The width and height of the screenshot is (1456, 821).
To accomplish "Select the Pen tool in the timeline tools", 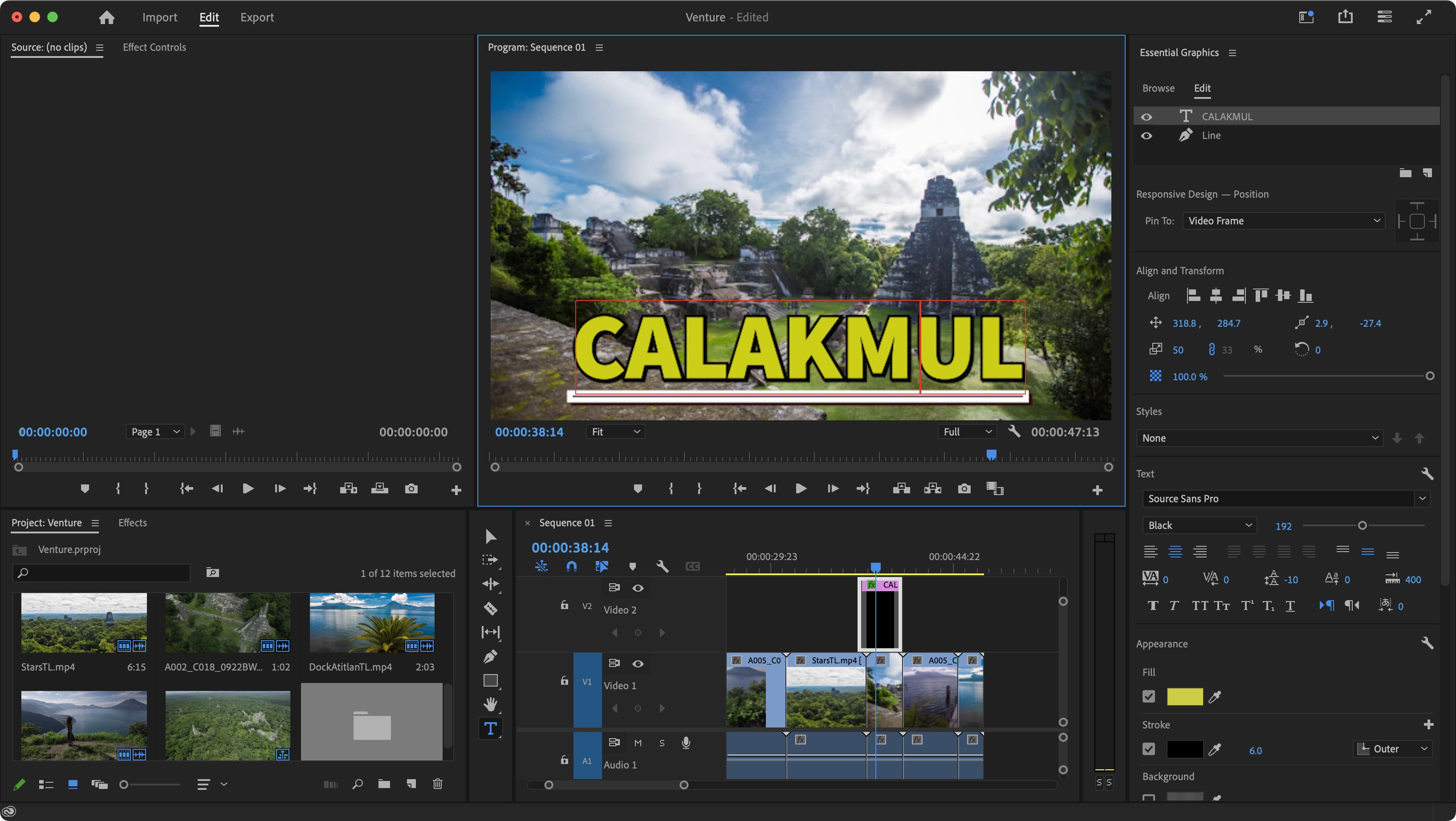I will (x=491, y=656).
